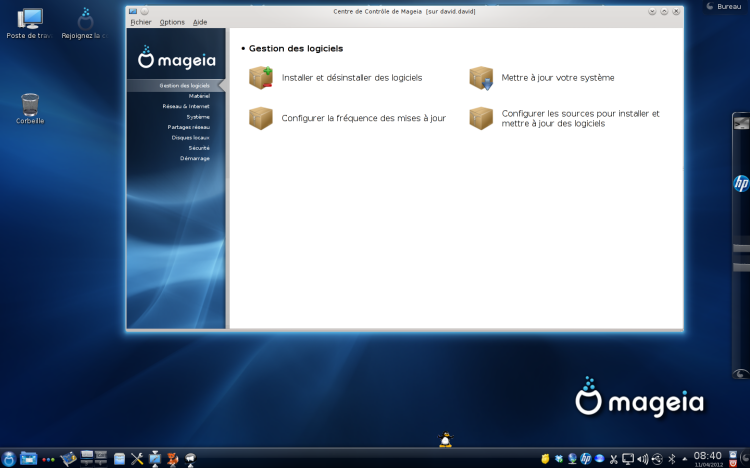Click the blue folder desktop icon in the taskbar
Viewport: 750px width, 468px height.
[28, 458]
